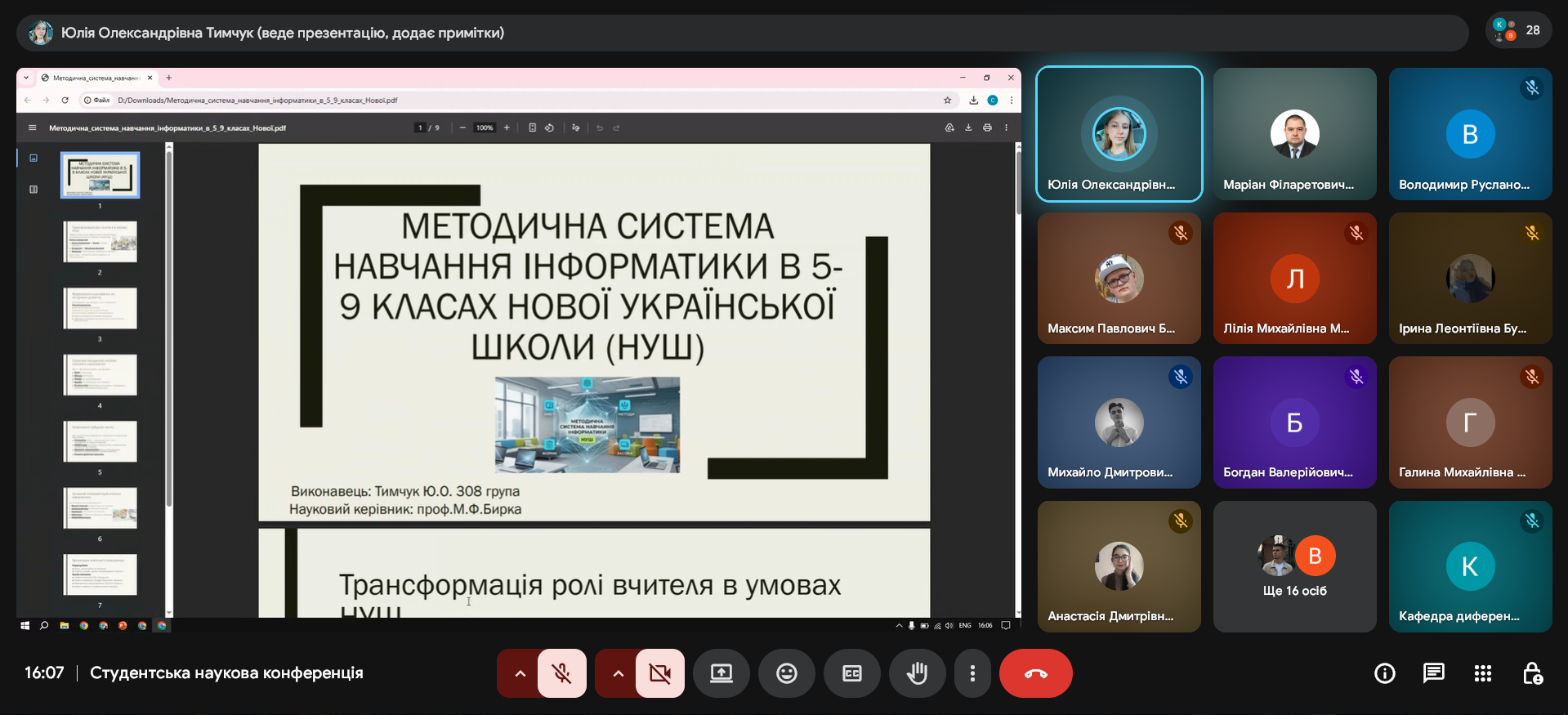Open tab search chevron in shared browser

coord(26,78)
